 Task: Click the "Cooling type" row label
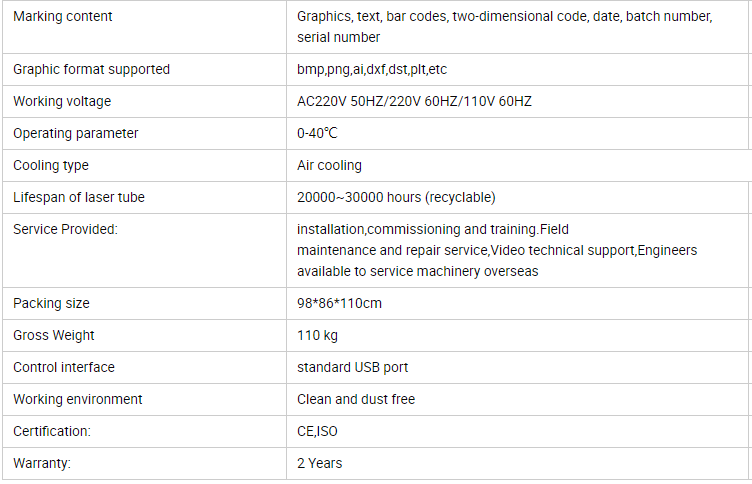pyautogui.click(x=51, y=166)
